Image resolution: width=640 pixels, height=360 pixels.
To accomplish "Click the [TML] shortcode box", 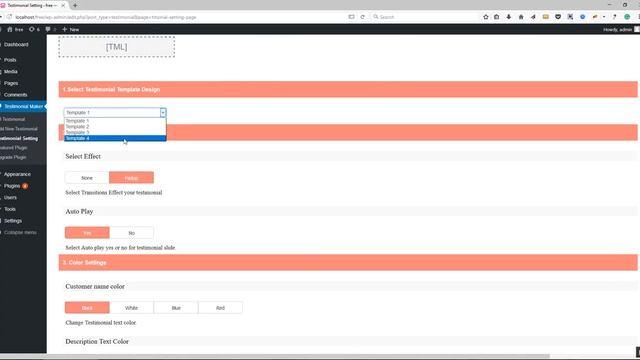I will pos(117,47).
